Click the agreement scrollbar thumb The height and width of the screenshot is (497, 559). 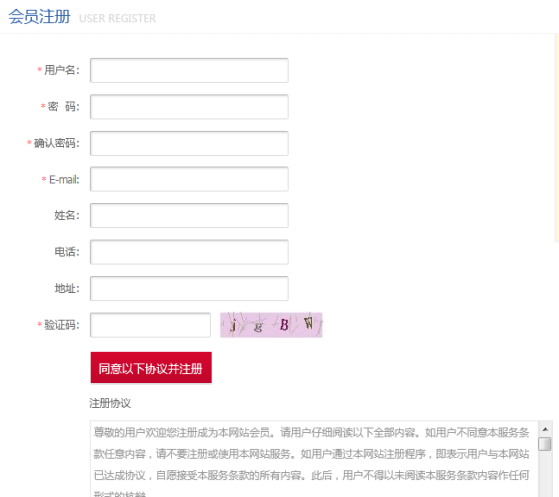tap(545, 444)
